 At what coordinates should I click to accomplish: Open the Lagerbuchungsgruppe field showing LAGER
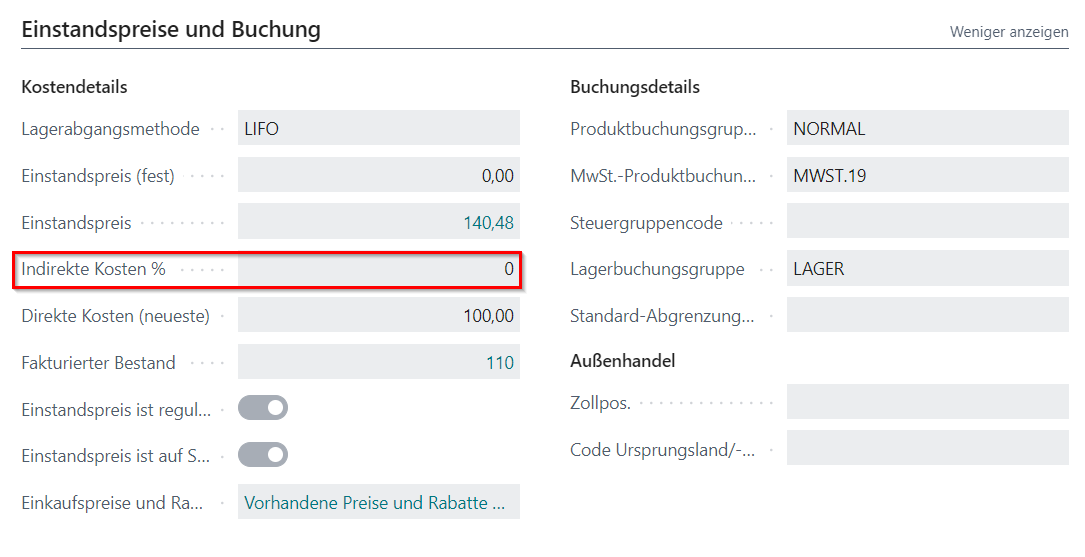927,269
